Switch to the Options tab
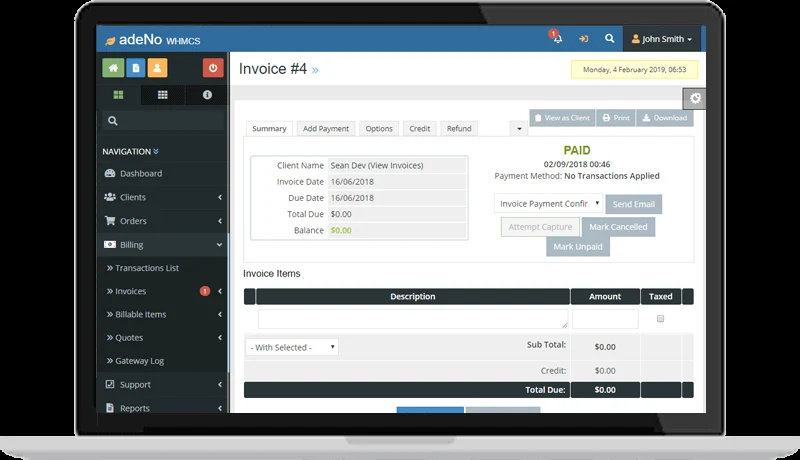The image size is (800, 460). pos(379,129)
